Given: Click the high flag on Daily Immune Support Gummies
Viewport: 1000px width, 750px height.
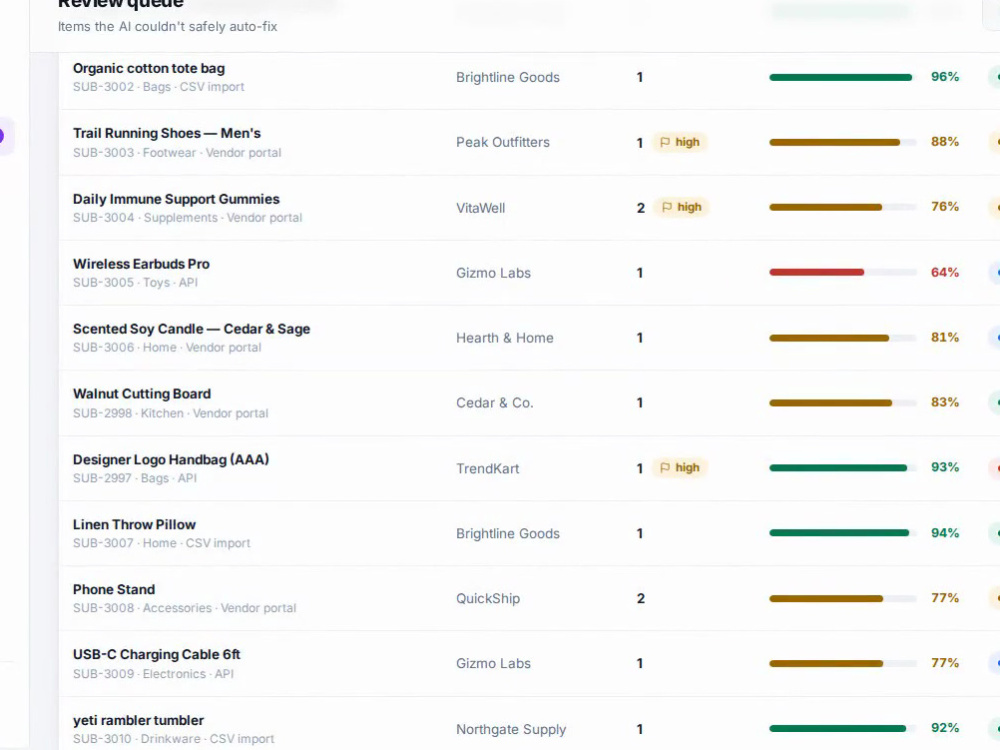Looking at the screenshot, I should point(682,207).
